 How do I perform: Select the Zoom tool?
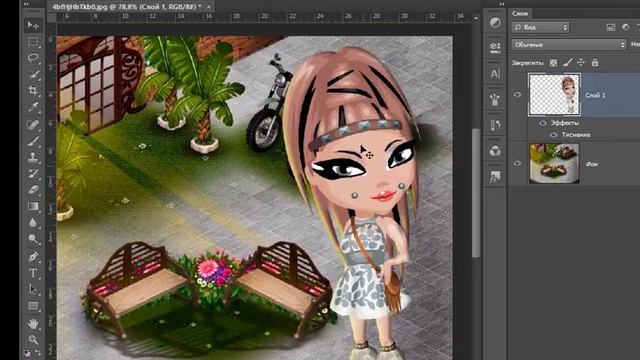(x=33, y=340)
